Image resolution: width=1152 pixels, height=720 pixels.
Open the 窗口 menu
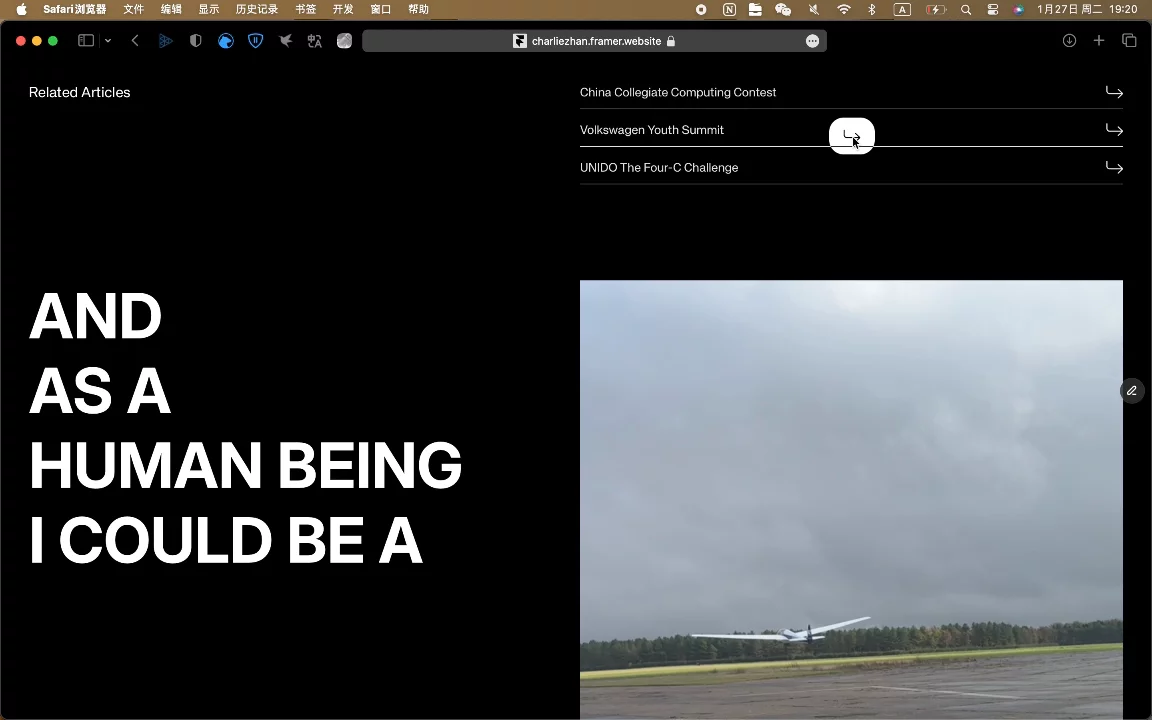tap(381, 10)
